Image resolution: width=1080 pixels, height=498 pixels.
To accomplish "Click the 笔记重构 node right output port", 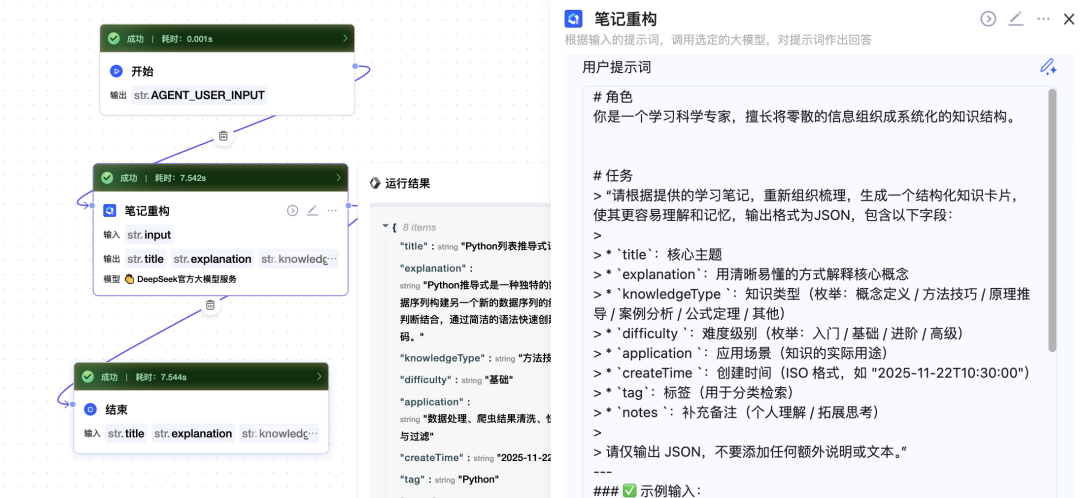I will [x=349, y=205].
